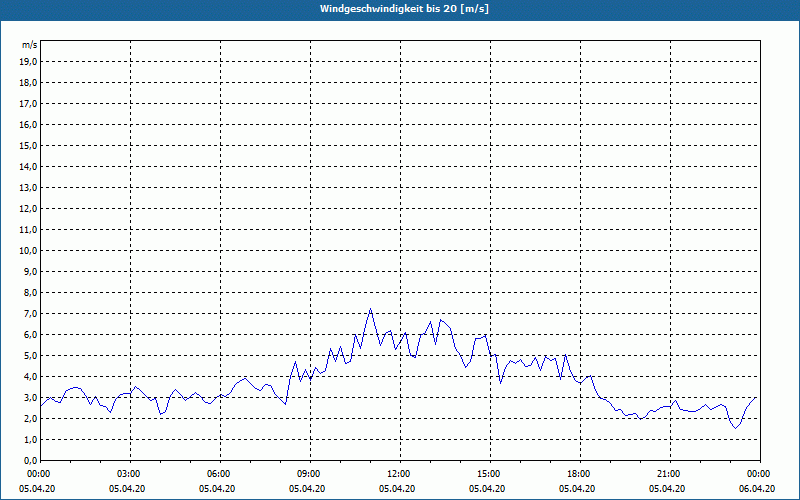Select the 19,0 y-axis label
Viewport: 800px width, 500px height.
[x=28, y=62]
